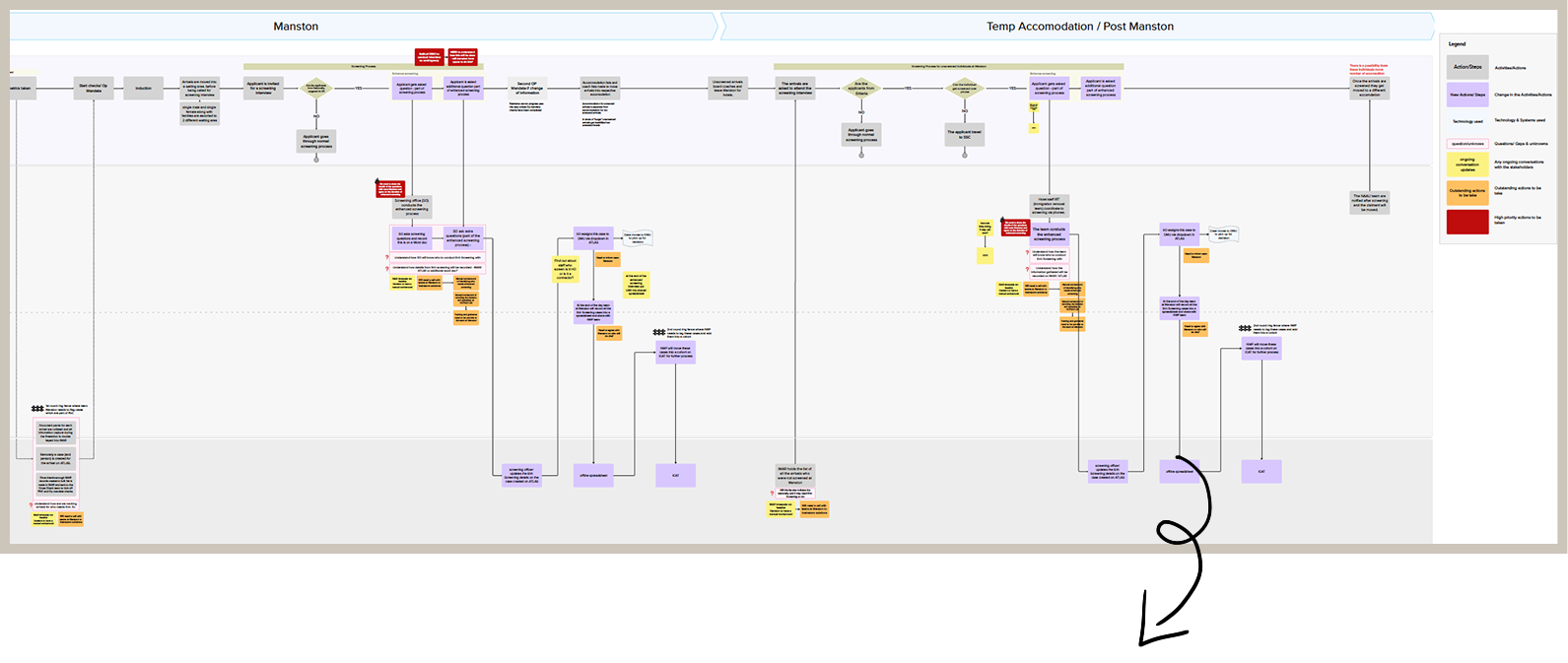Select 'Screening office (SO) conducts the enhanced screening' box
Viewport: 1568px width, 663px height.
click(412, 207)
